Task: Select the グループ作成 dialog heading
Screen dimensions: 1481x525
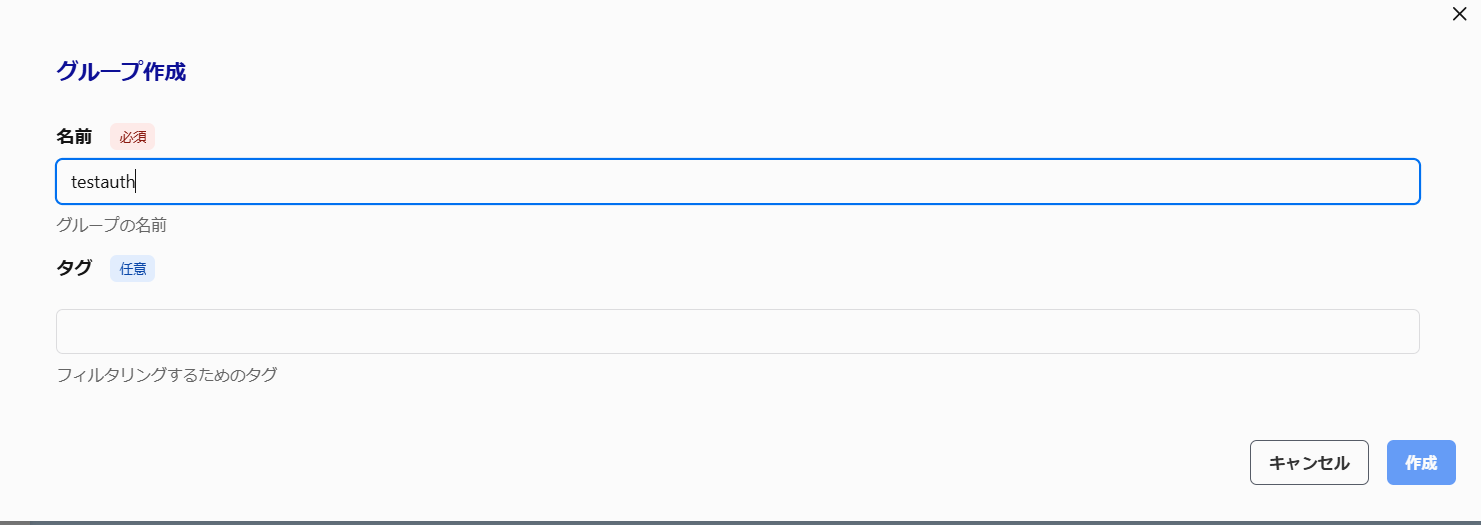Action: point(121,72)
